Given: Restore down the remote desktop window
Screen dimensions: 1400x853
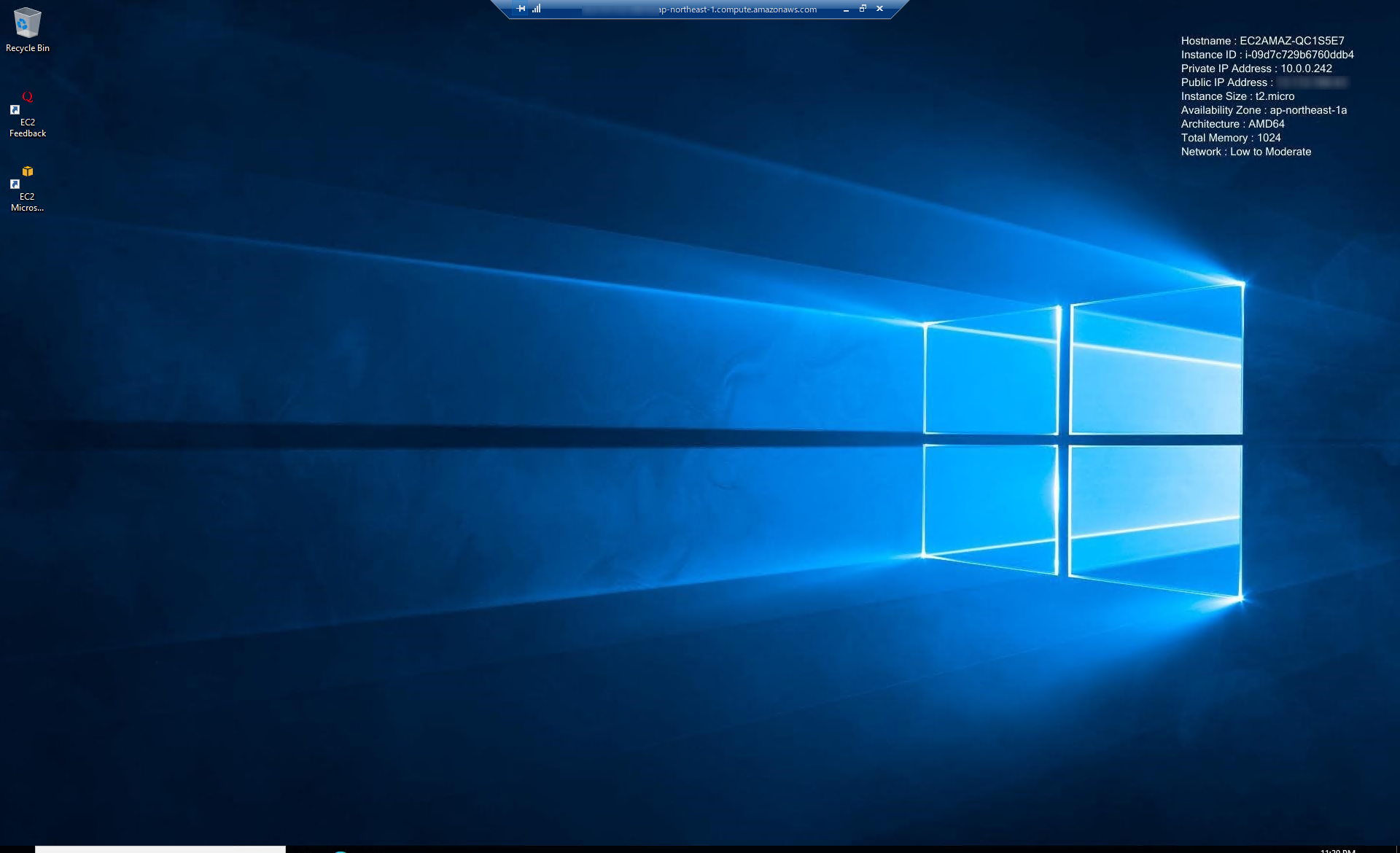Looking at the screenshot, I should 863,9.
